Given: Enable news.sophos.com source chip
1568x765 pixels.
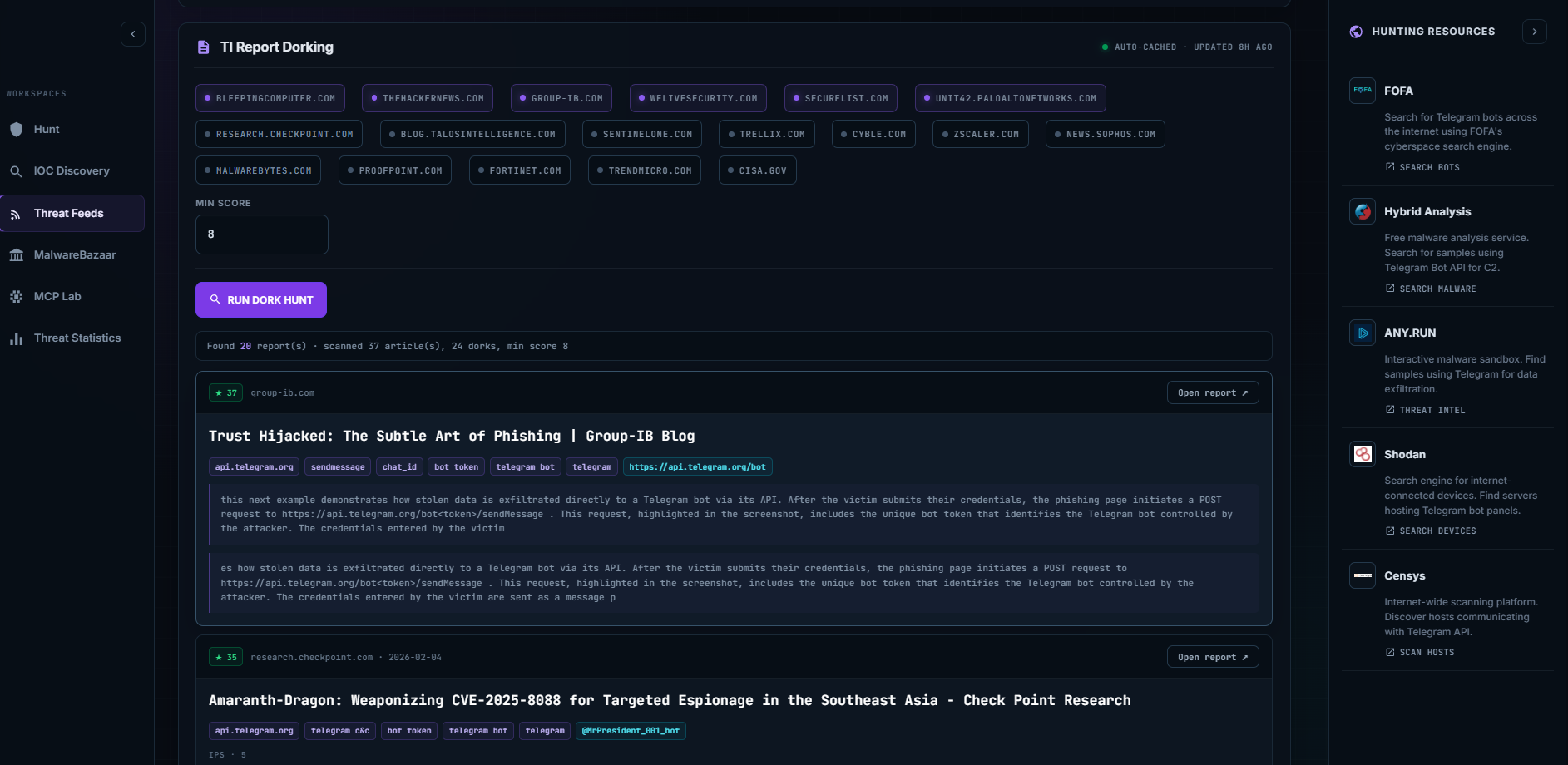Looking at the screenshot, I should pyautogui.click(x=1106, y=134).
